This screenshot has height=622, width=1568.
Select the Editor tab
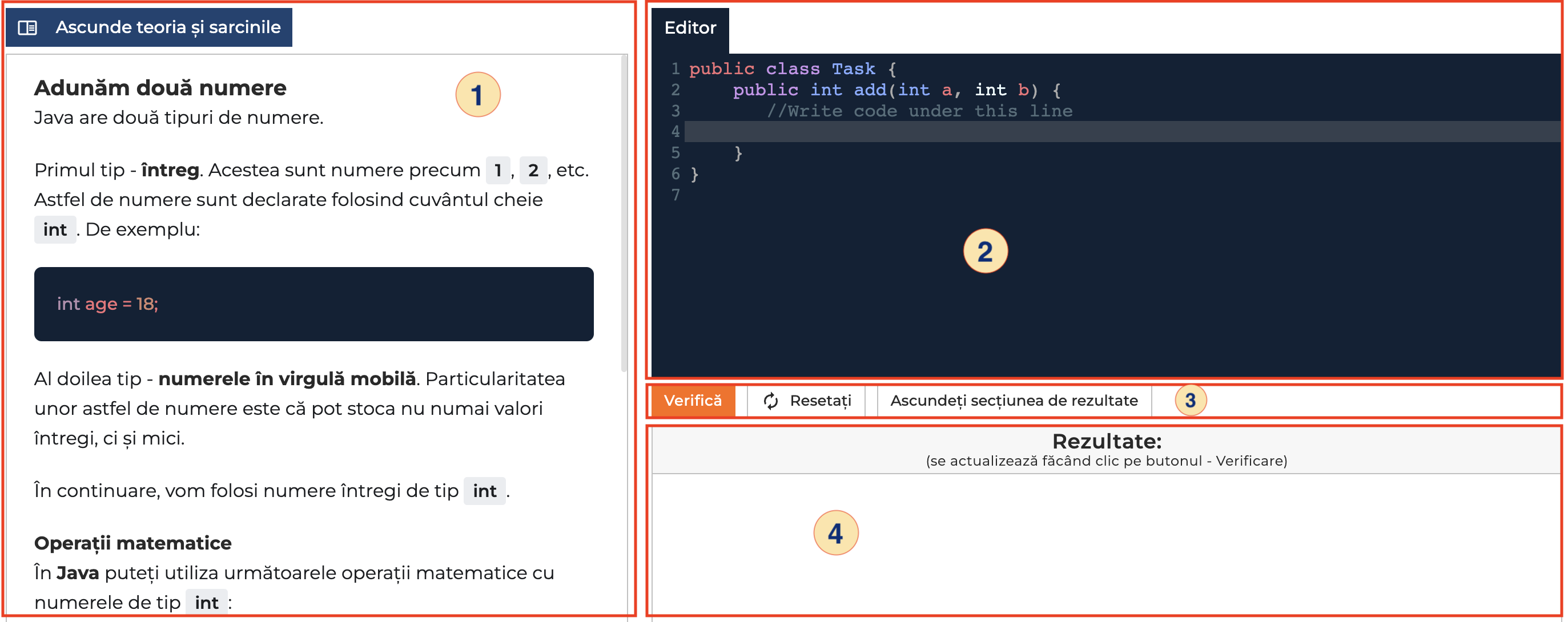point(690,28)
